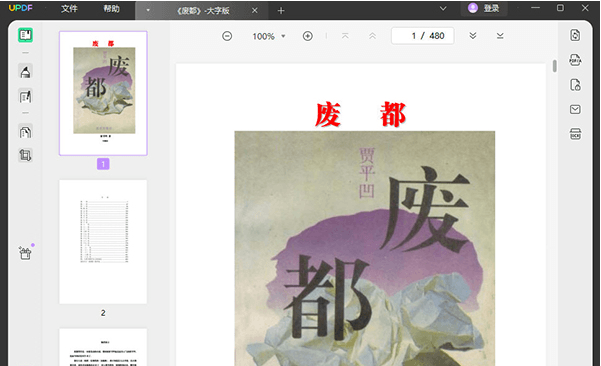Zoom in with the plus button
This screenshot has width=601, height=366.
308,36
